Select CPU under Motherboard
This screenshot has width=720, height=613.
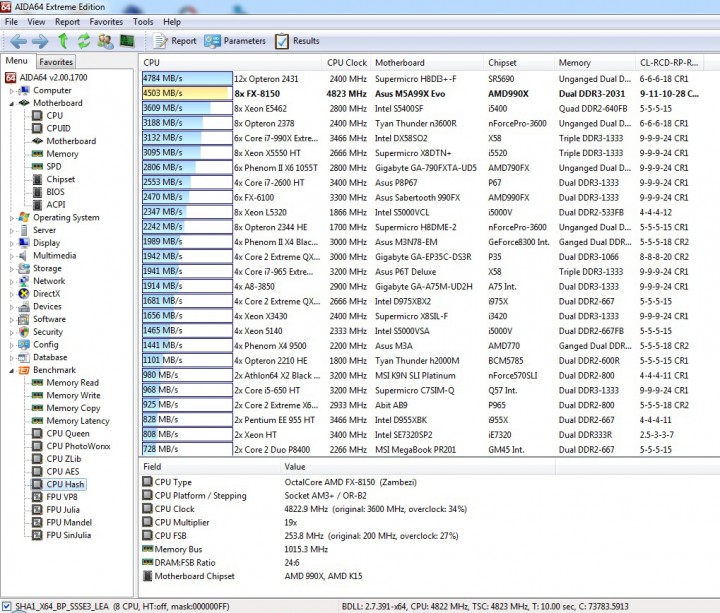(x=47, y=116)
